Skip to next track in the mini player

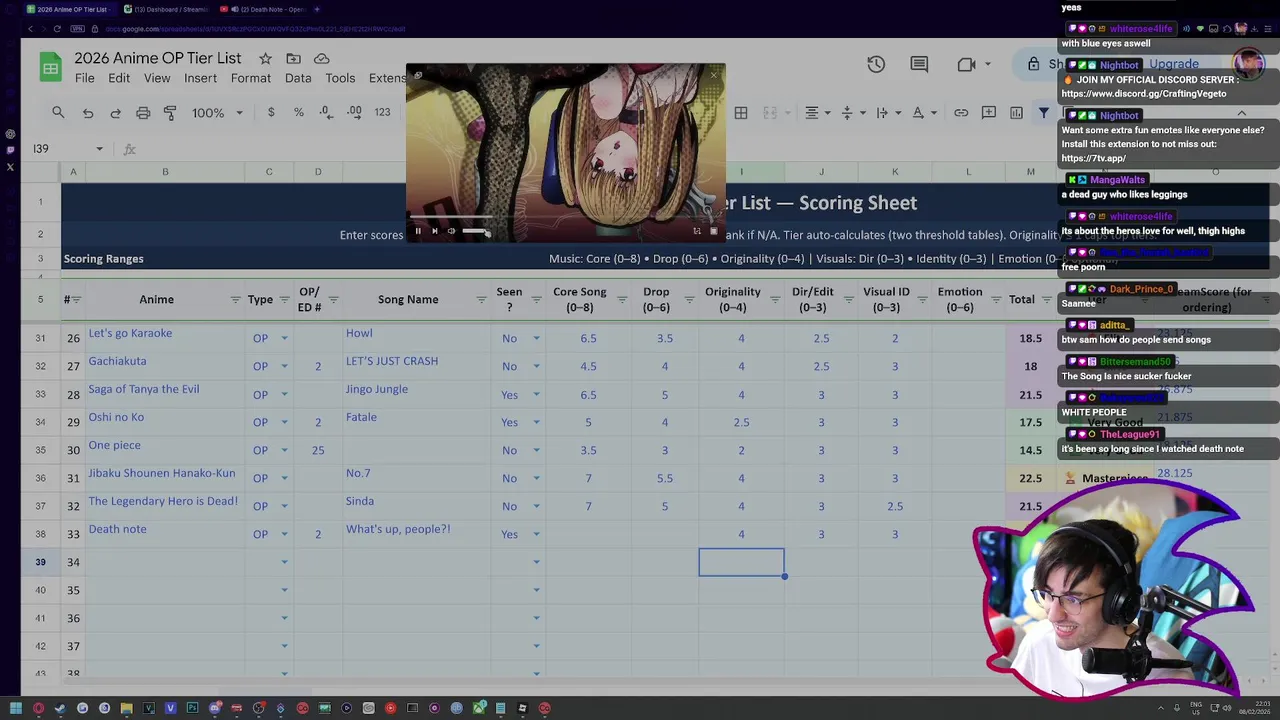pos(434,231)
